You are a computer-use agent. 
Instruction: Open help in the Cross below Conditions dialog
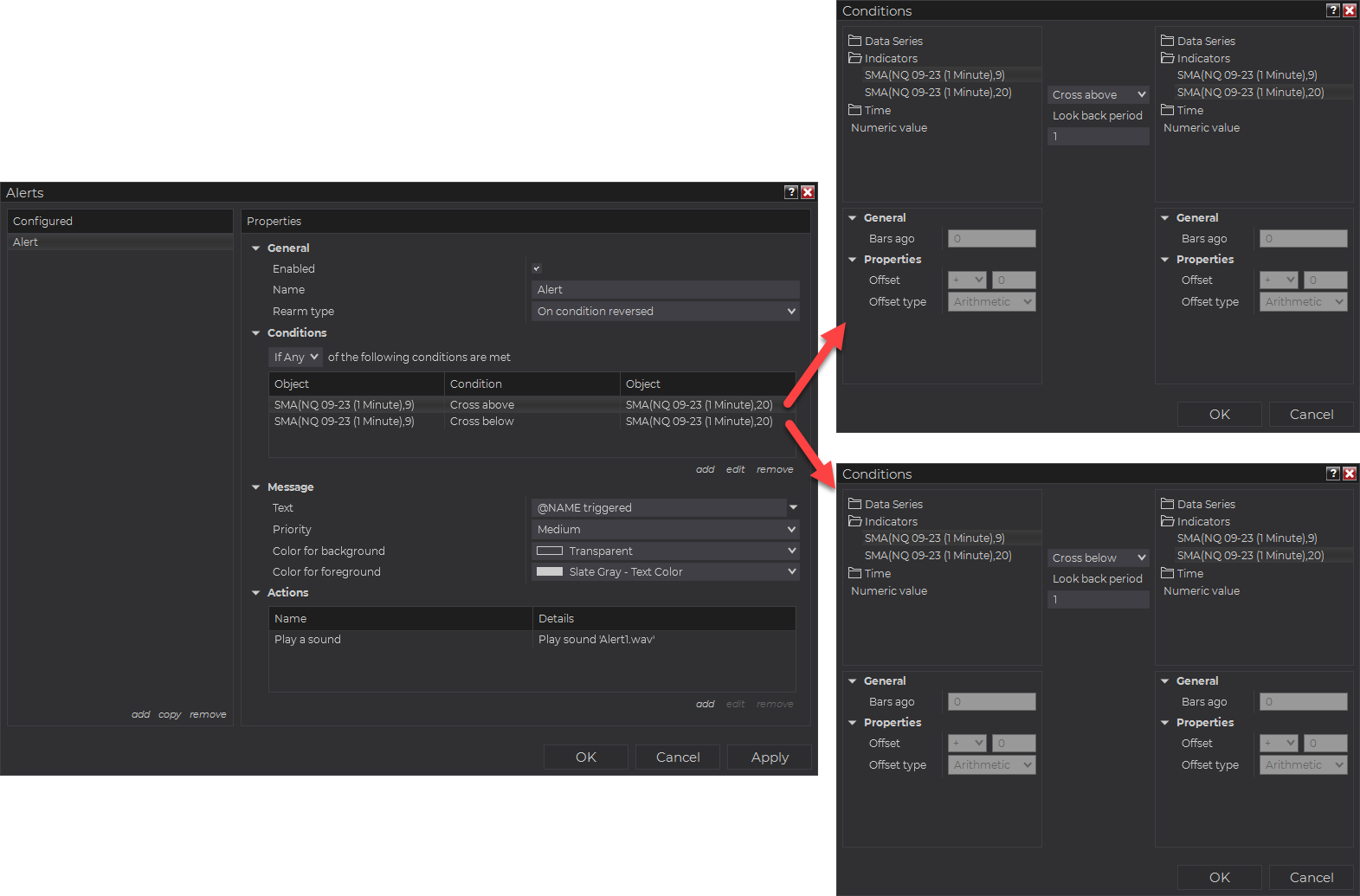1333,474
